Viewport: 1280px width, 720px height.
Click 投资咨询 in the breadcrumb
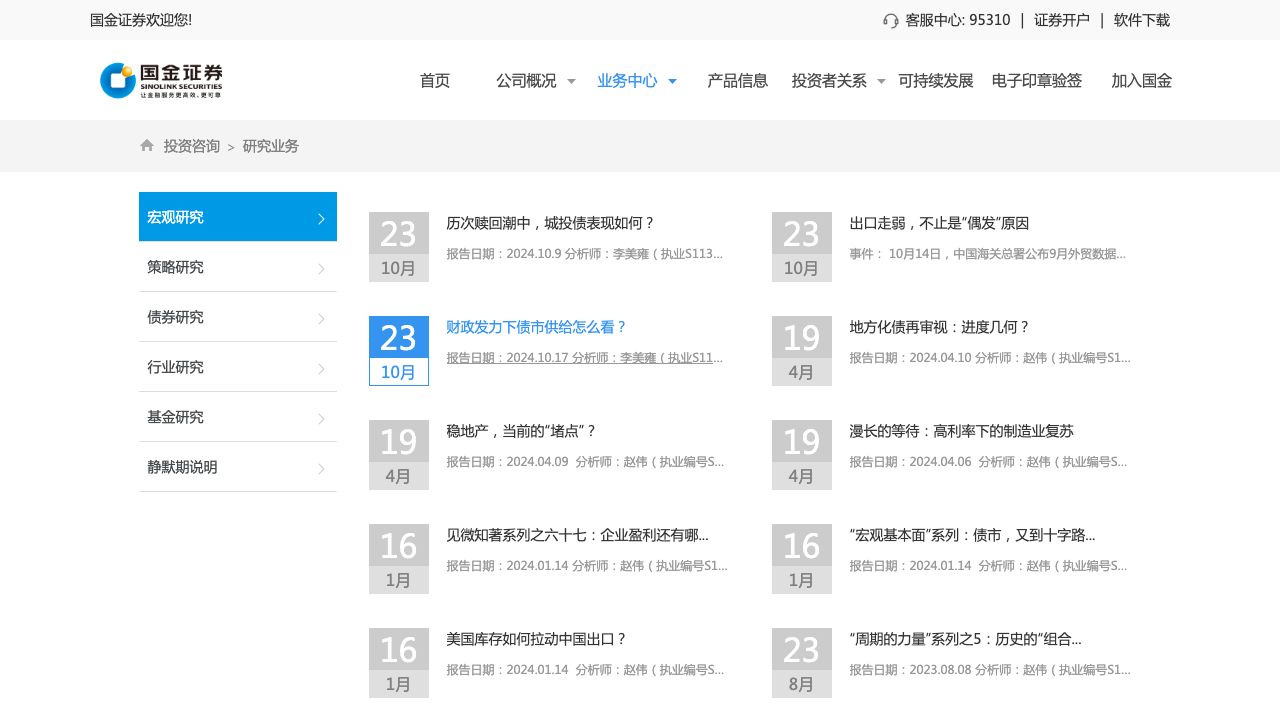pyautogui.click(x=192, y=146)
